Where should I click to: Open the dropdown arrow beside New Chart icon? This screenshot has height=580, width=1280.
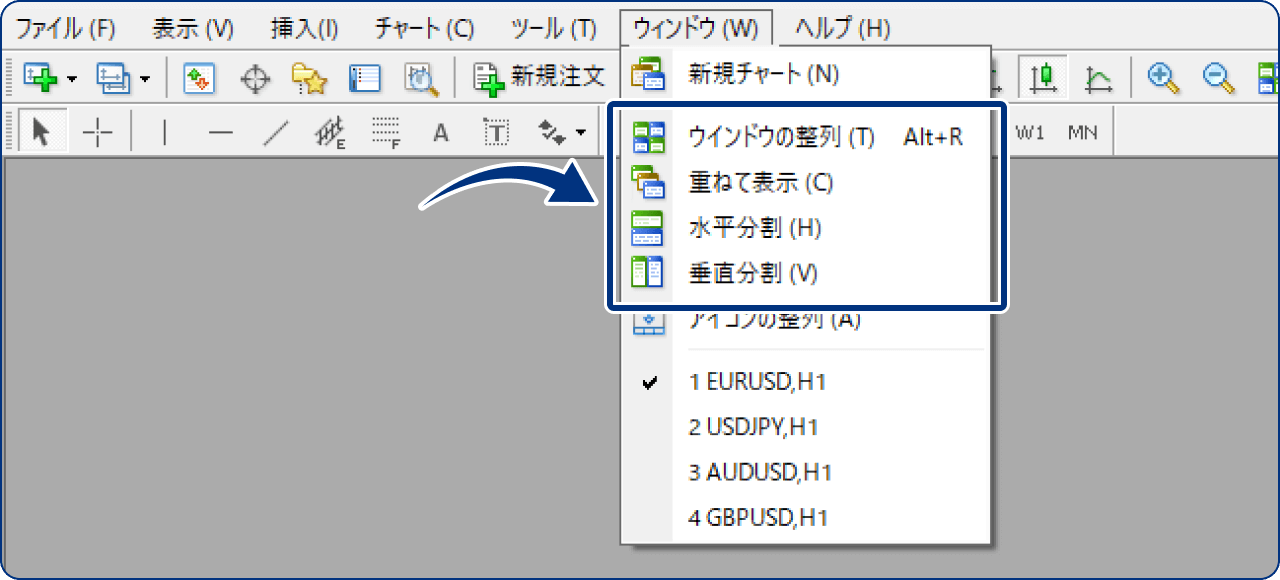(71, 78)
